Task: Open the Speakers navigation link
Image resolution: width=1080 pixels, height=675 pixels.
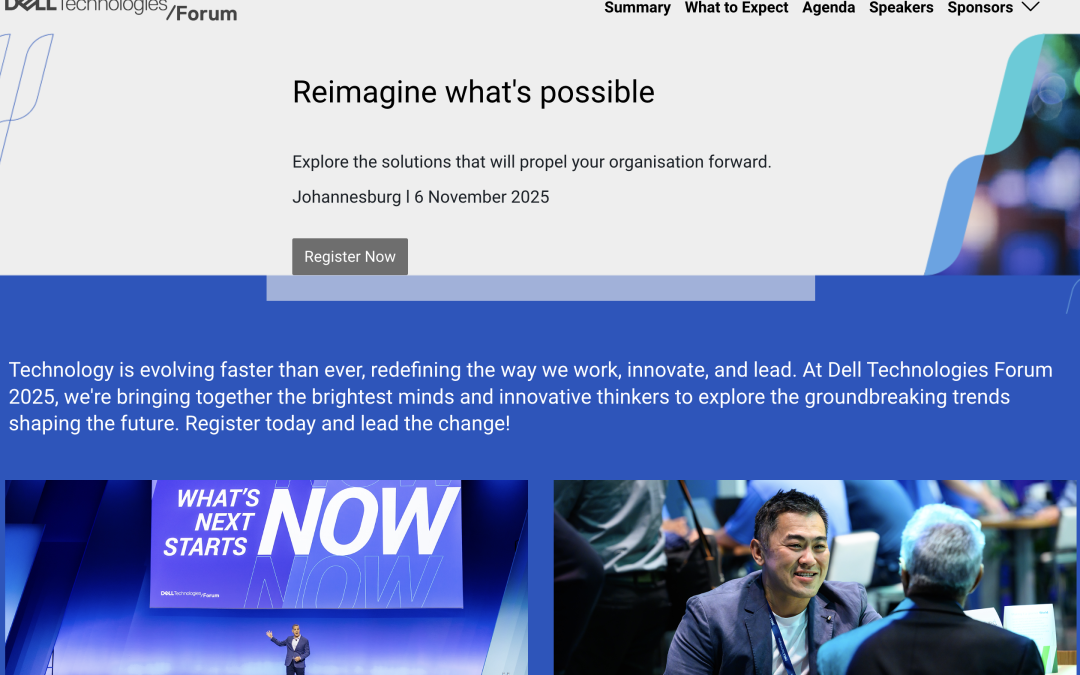Action: click(x=901, y=8)
